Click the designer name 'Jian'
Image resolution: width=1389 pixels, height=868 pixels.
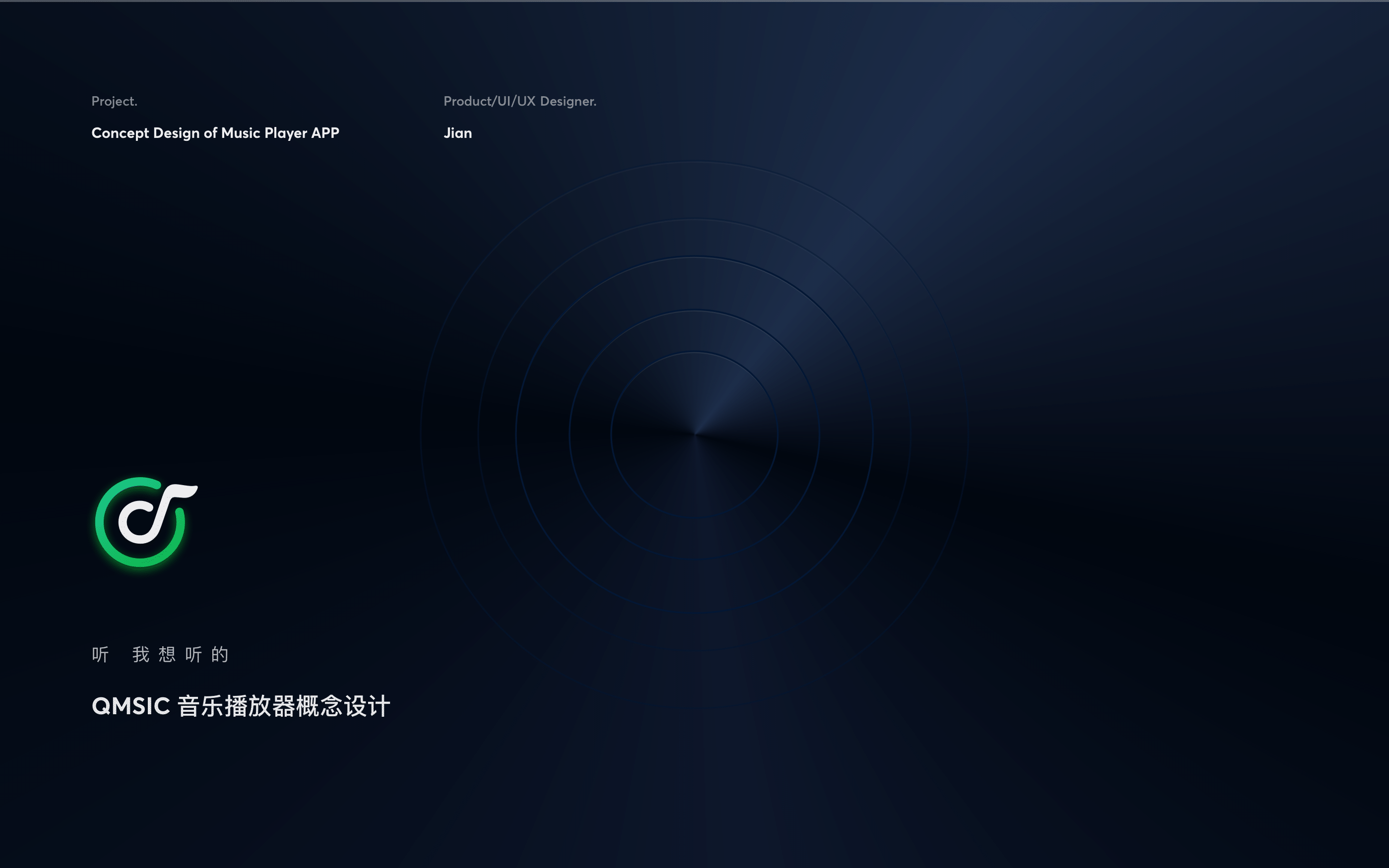(457, 133)
